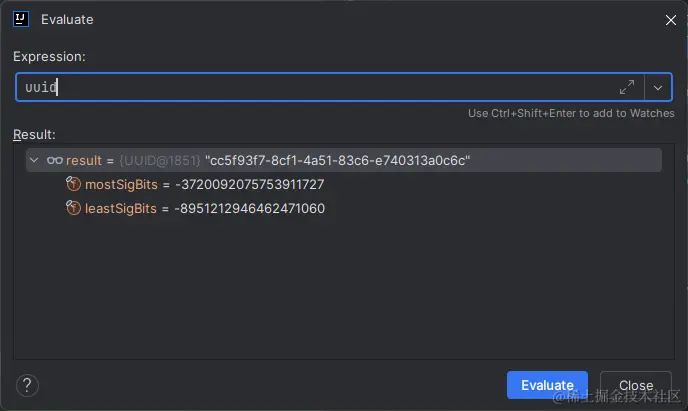Expand the expression editor with the arrows icon
Image resolution: width=688 pixels, height=411 pixels.
627,87
